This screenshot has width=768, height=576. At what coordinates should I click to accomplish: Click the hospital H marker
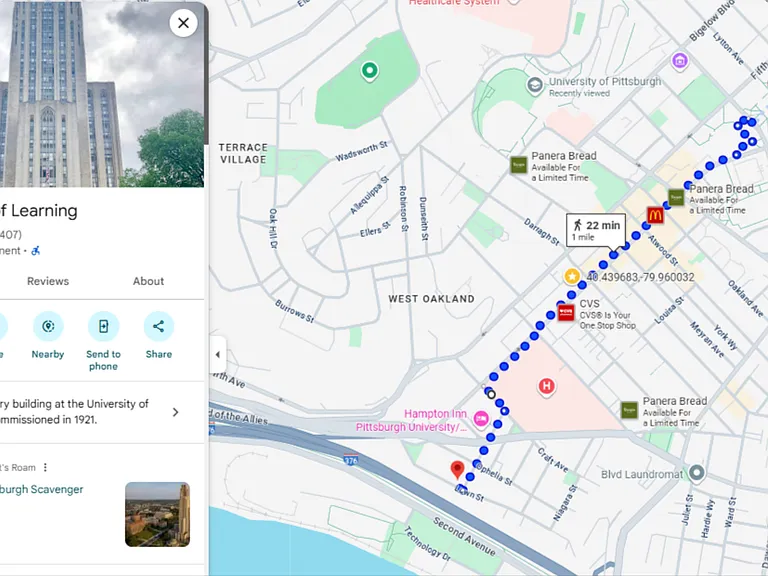[547, 386]
